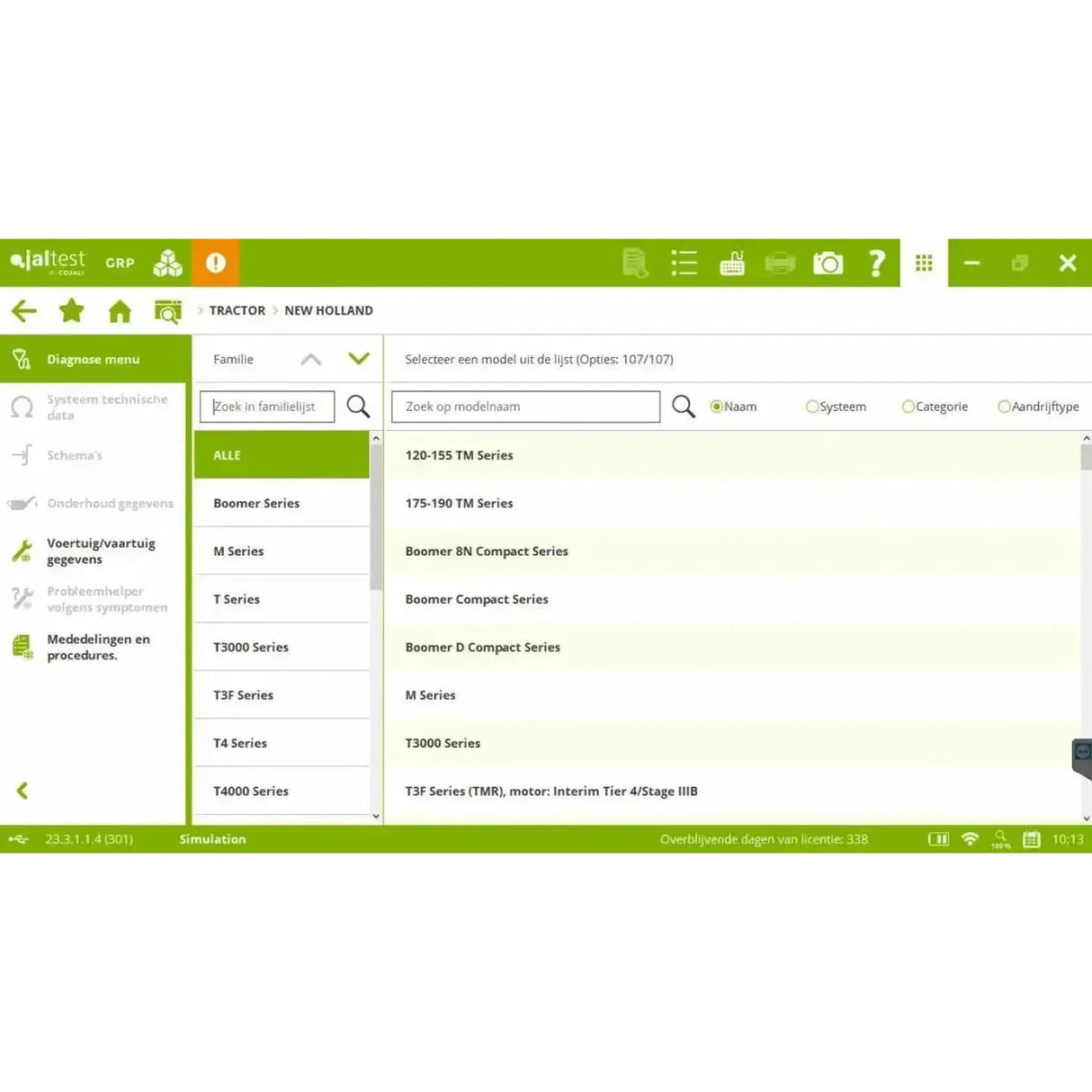Screen dimensions: 1092x1092
Task: Open the report document icon in the toolbar
Action: coord(635,263)
